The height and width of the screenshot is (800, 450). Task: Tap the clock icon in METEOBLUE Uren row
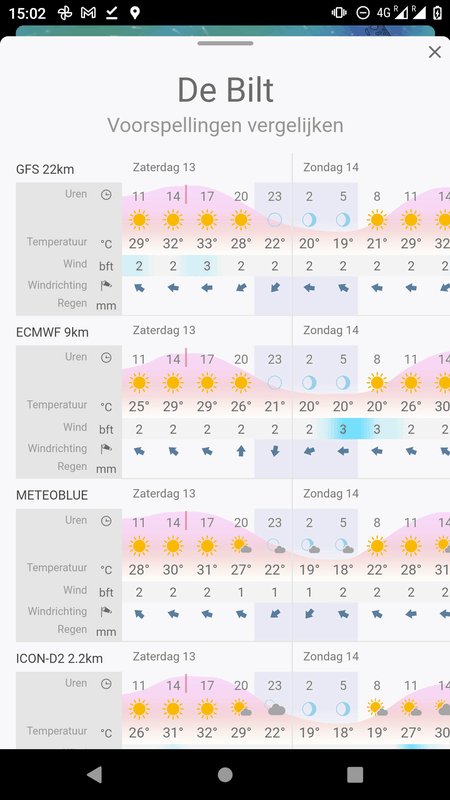click(106, 521)
